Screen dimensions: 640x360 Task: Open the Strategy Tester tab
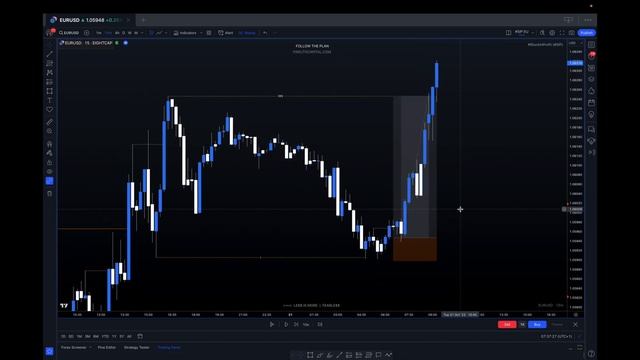(136, 347)
